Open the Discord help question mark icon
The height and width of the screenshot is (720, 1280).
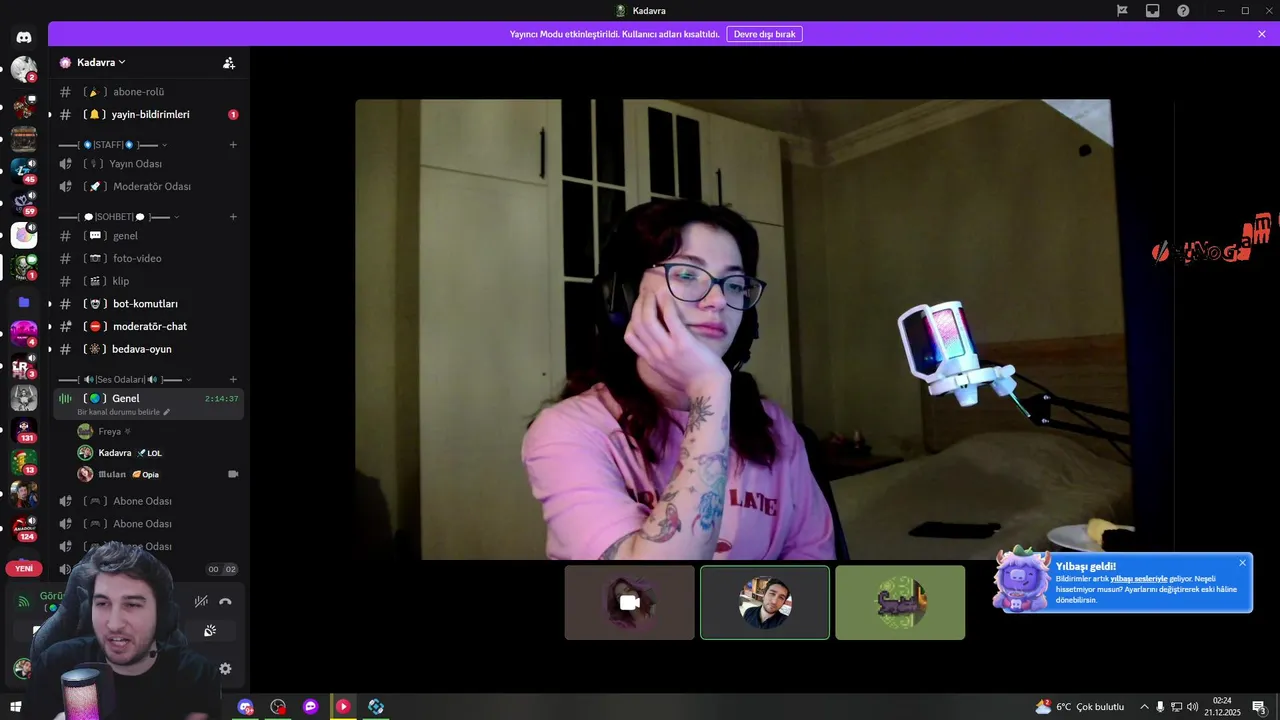tap(1183, 11)
